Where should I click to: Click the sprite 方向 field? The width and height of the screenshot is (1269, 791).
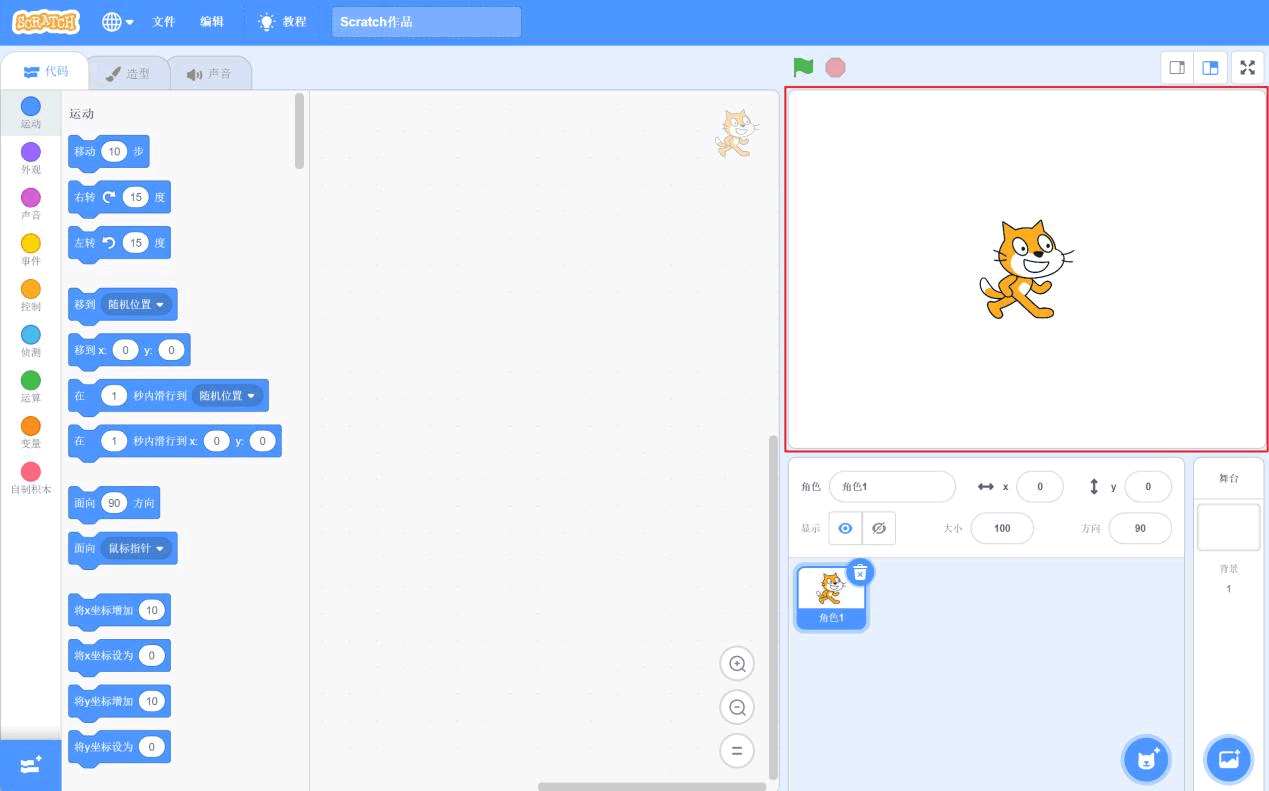click(x=1140, y=528)
